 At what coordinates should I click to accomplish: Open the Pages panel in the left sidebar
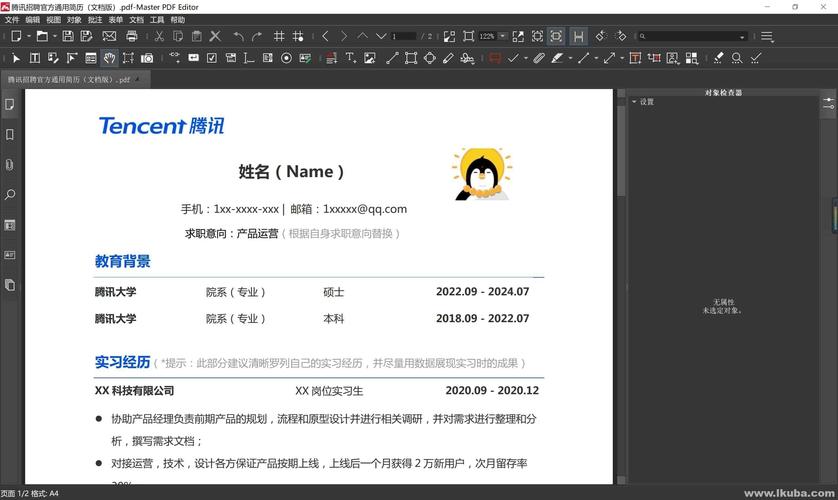click(10, 104)
